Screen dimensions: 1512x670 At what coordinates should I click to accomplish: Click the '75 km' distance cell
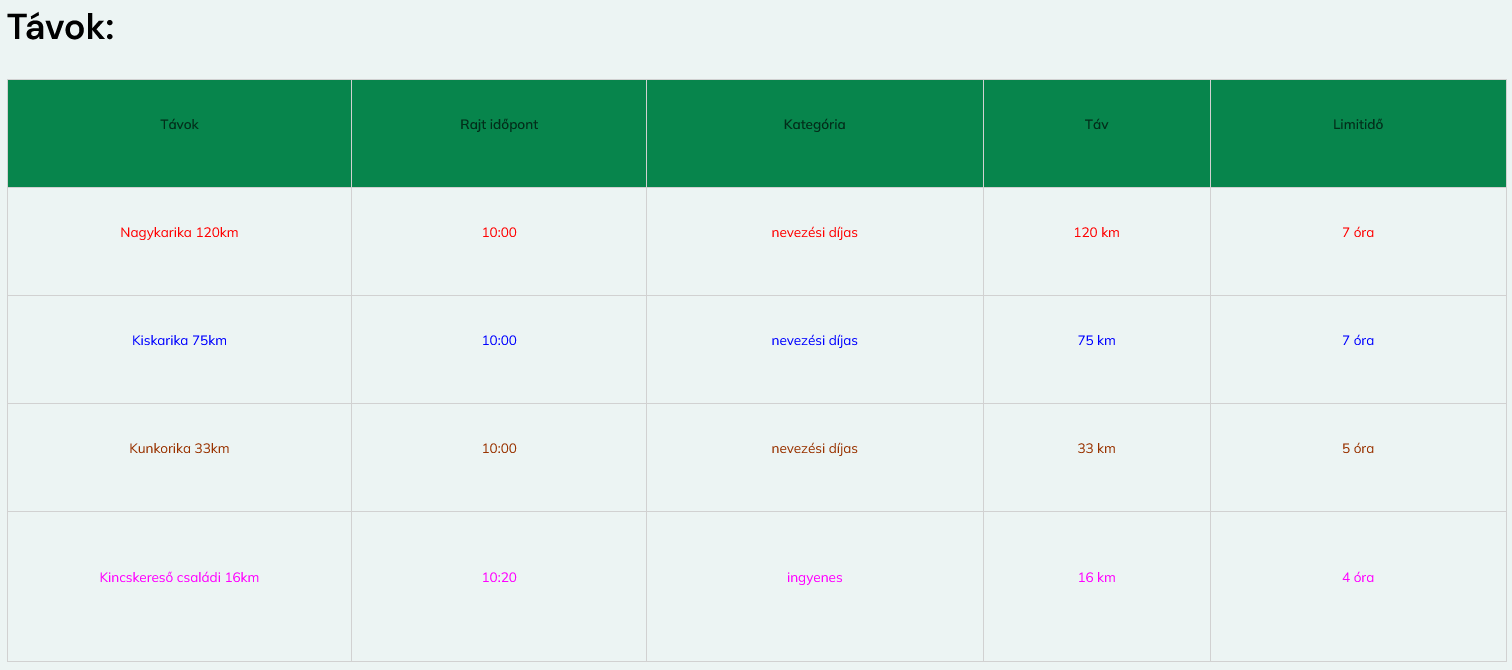click(1096, 341)
